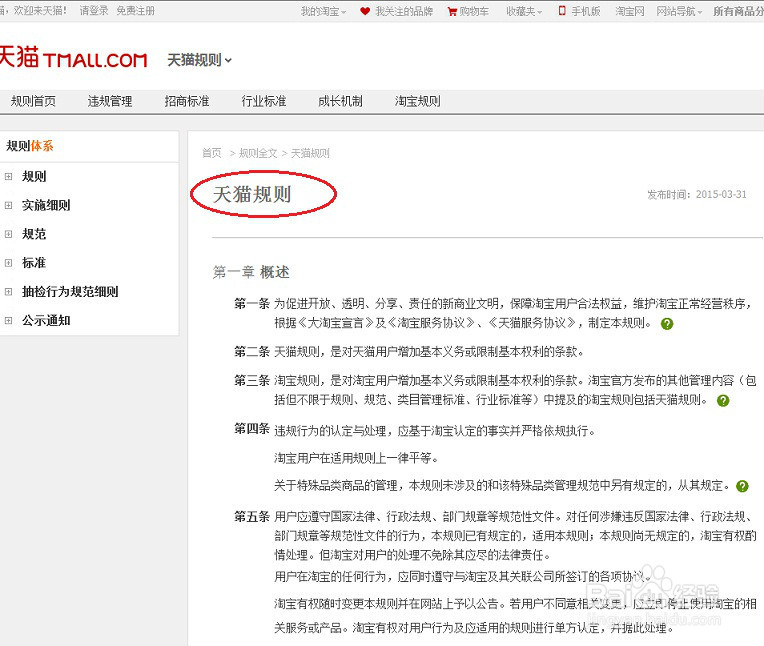Click the 规则体系 sidebar heading
The width and height of the screenshot is (764, 646).
pyautogui.click(x=30, y=146)
